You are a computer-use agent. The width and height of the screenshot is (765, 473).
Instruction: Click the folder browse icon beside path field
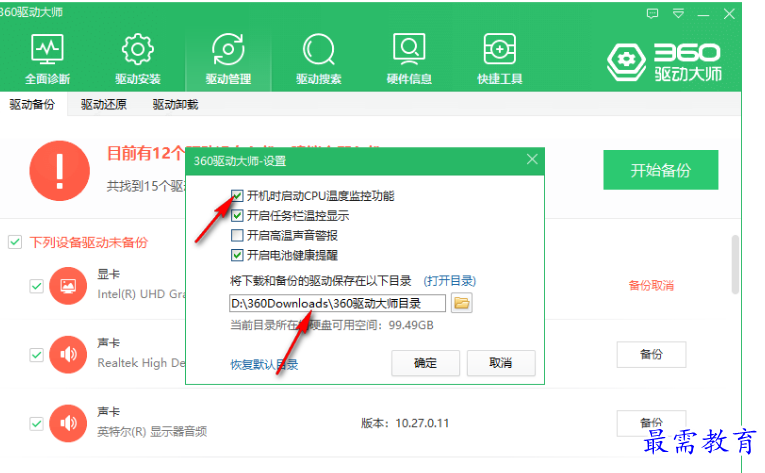coord(462,303)
